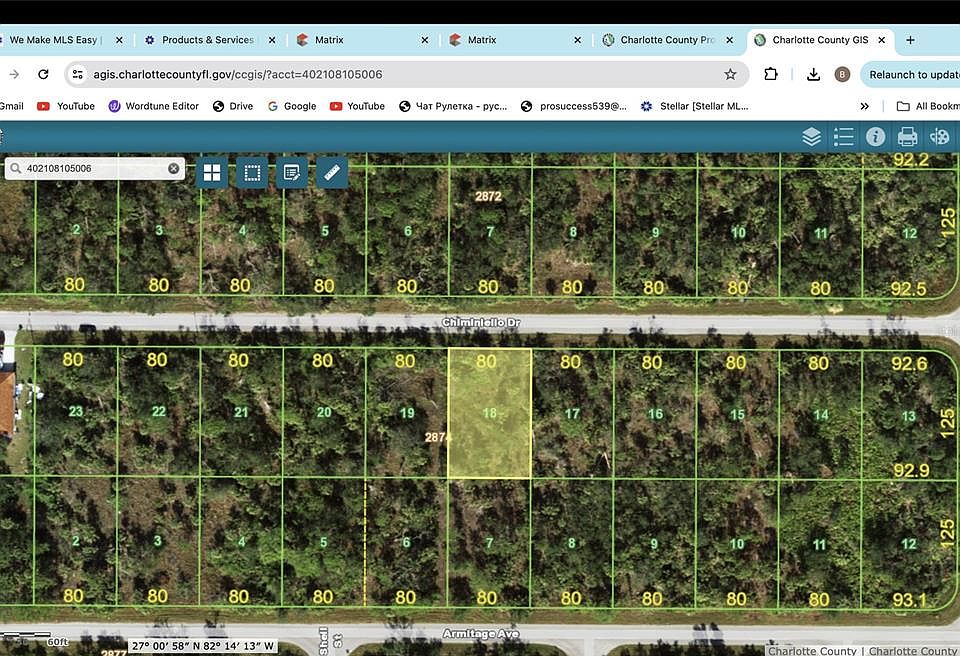
Task: Open the Drive bookmark
Action: point(233,106)
